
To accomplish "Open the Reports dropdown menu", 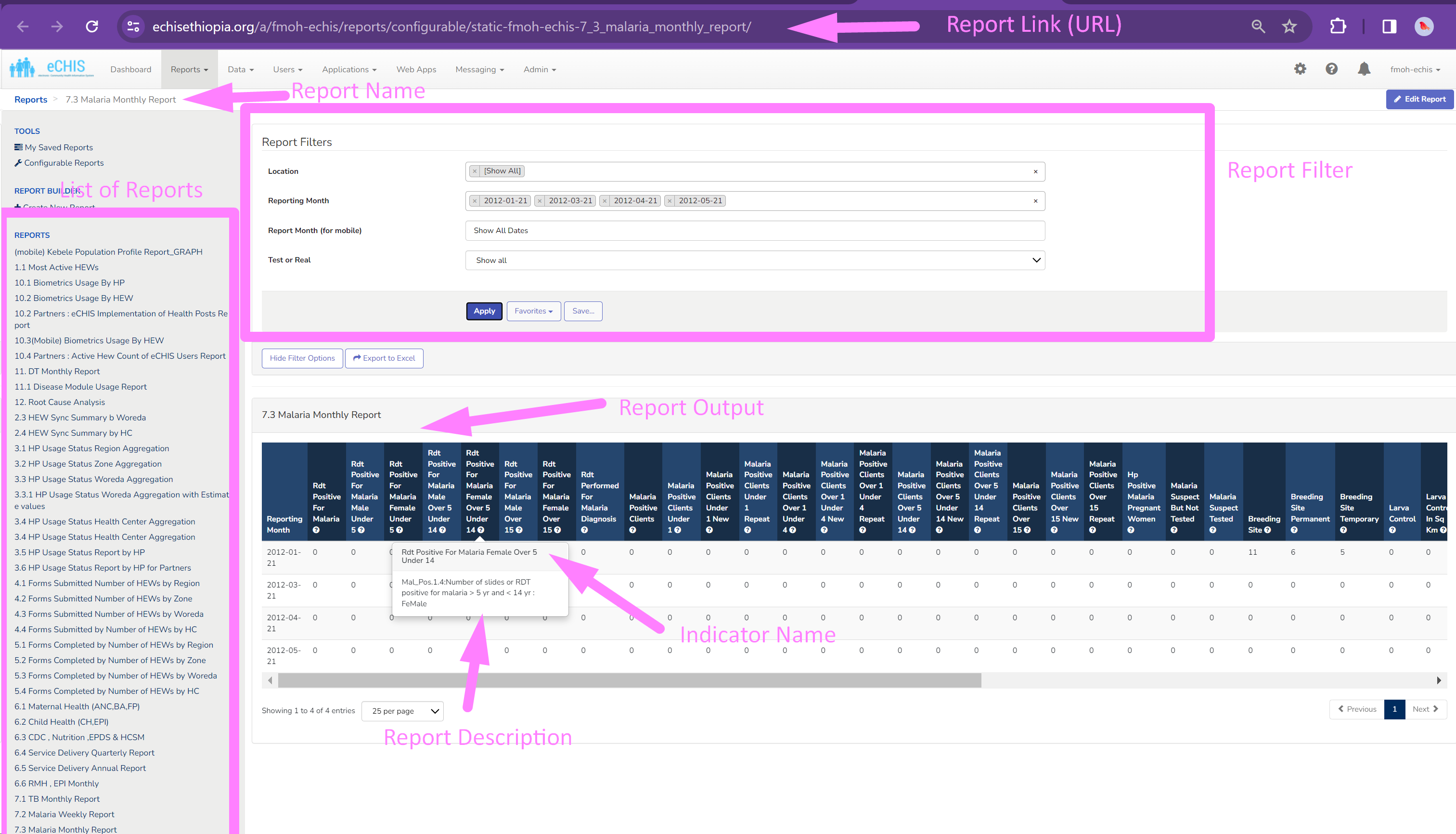I will click(189, 69).
